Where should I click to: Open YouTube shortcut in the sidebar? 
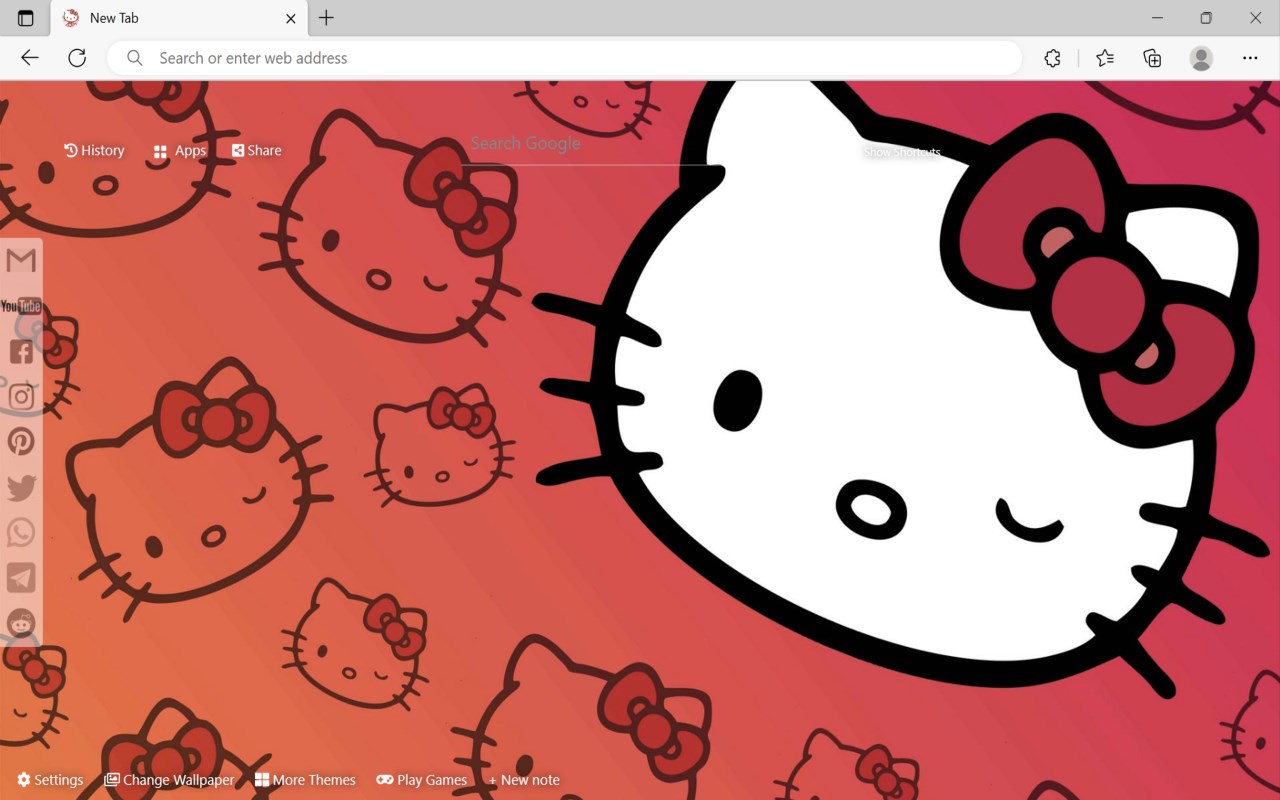click(21, 306)
